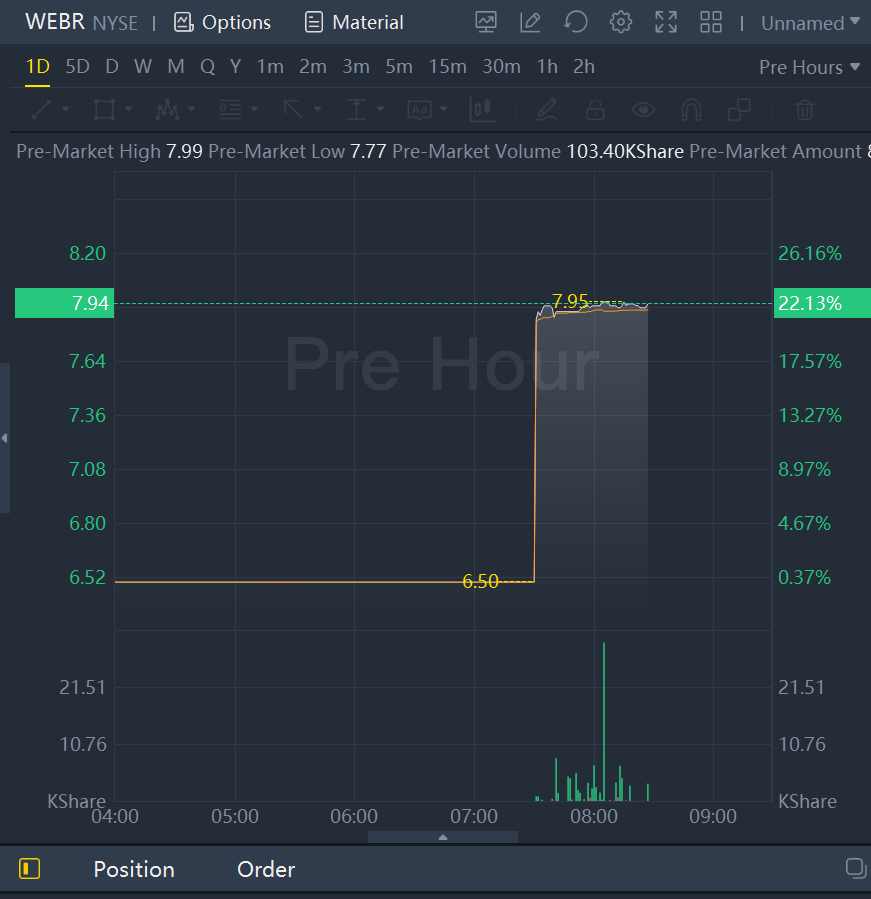Expand the Unnamed layout dropdown
This screenshot has height=899, width=871.
click(810, 22)
